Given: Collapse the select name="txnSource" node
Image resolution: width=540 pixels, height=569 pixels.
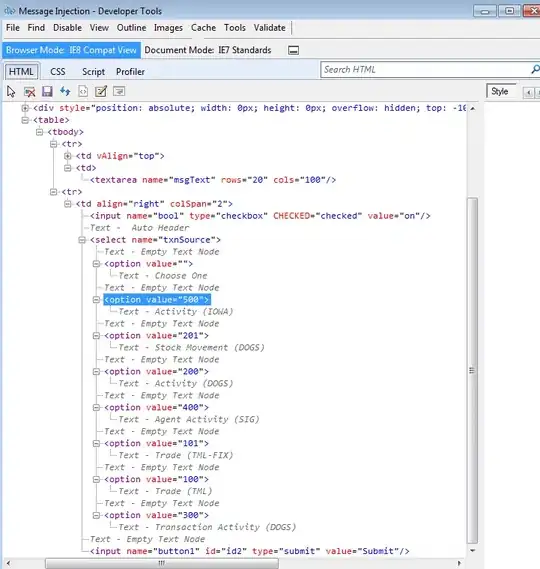Looking at the screenshot, I should [x=82, y=240].
